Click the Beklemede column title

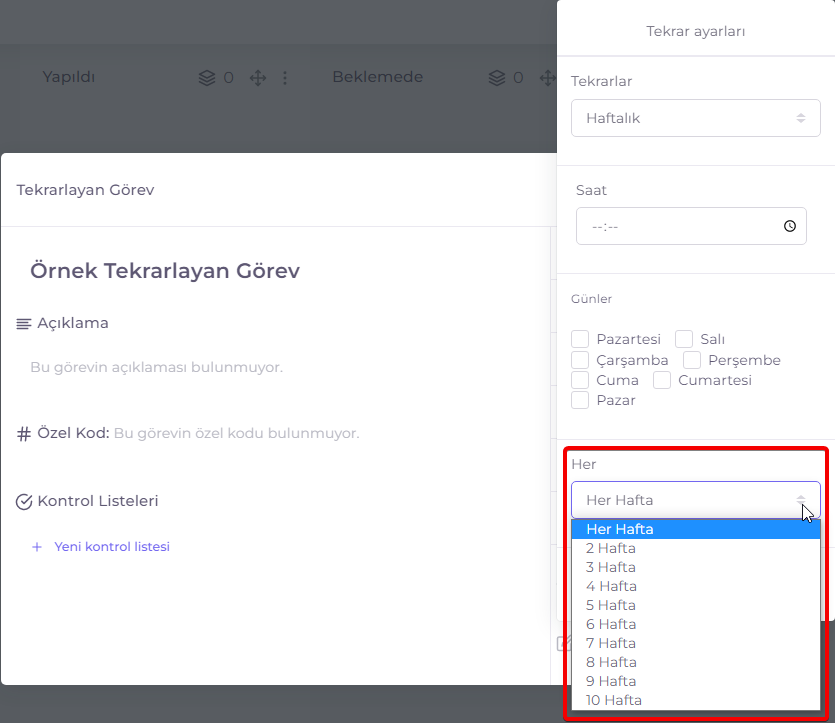click(378, 77)
